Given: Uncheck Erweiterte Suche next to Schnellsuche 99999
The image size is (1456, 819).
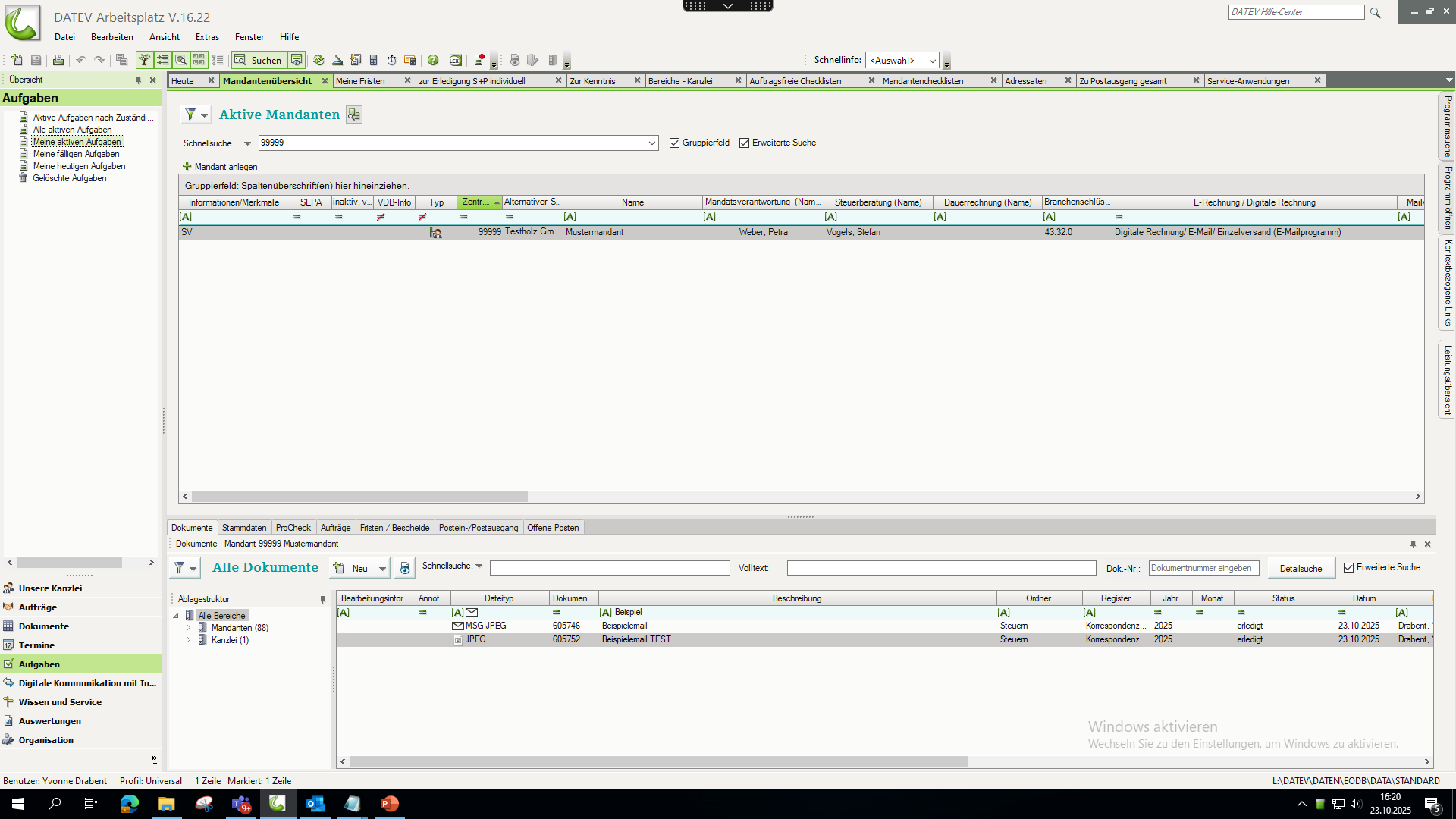Looking at the screenshot, I should (x=744, y=143).
